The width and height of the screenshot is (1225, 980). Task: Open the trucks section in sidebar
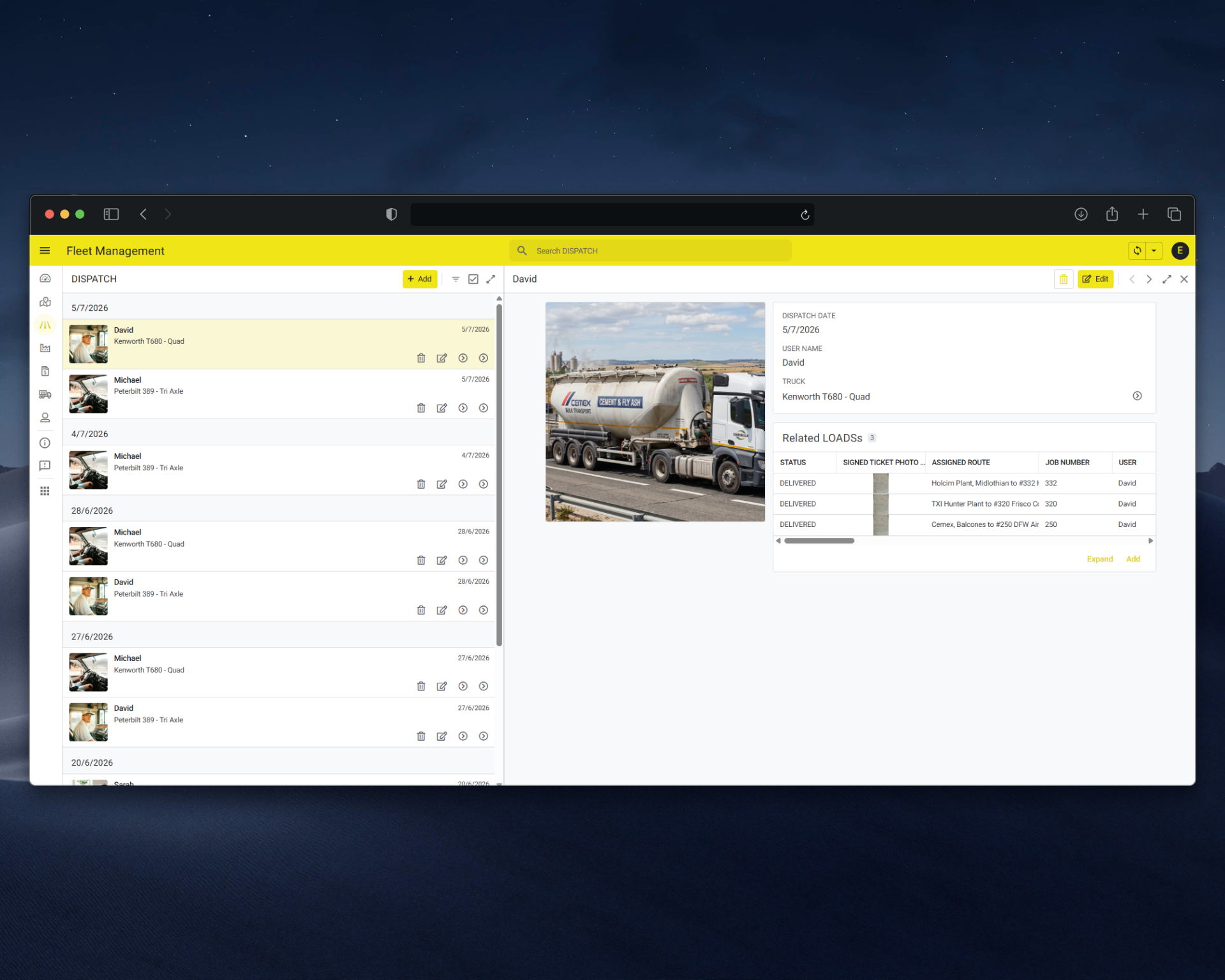click(45, 394)
